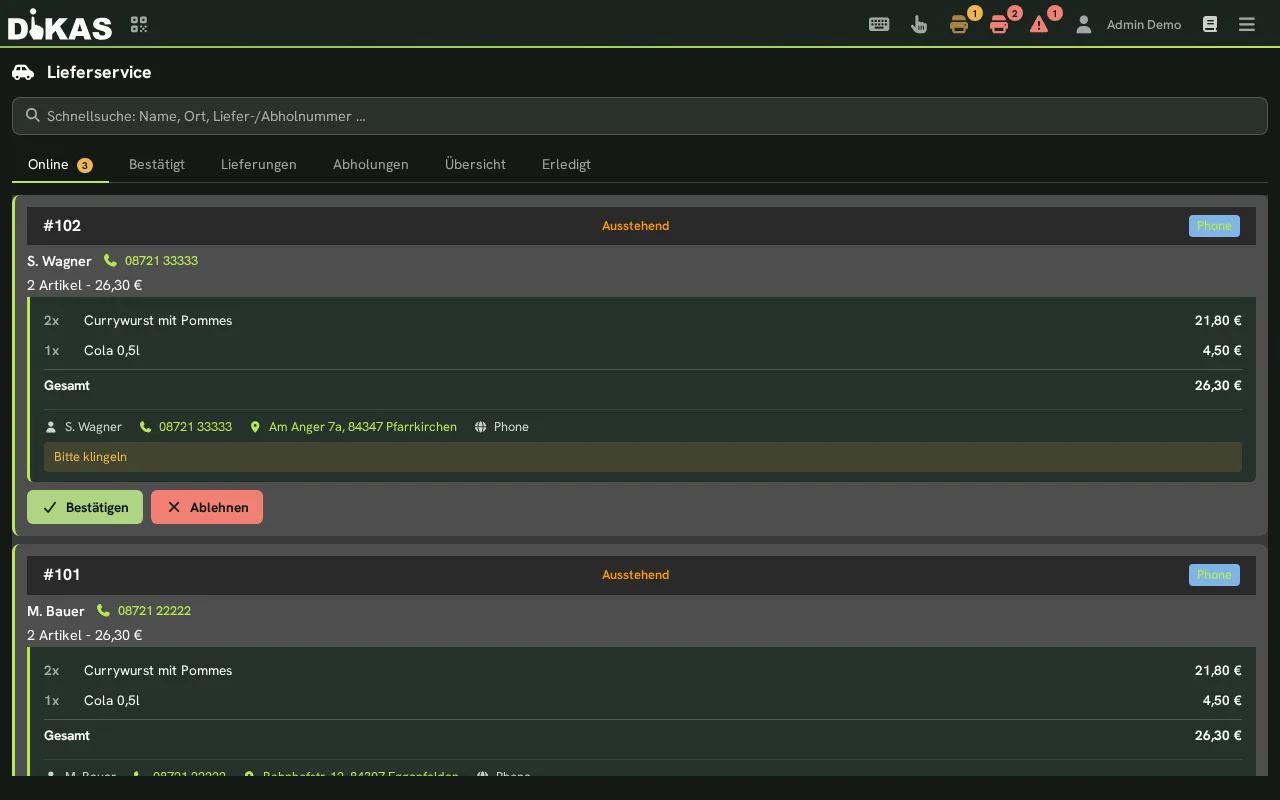The width and height of the screenshot is (1280, 800).
Task: Reject order 102 with Ablehnen
Action: 207,507
